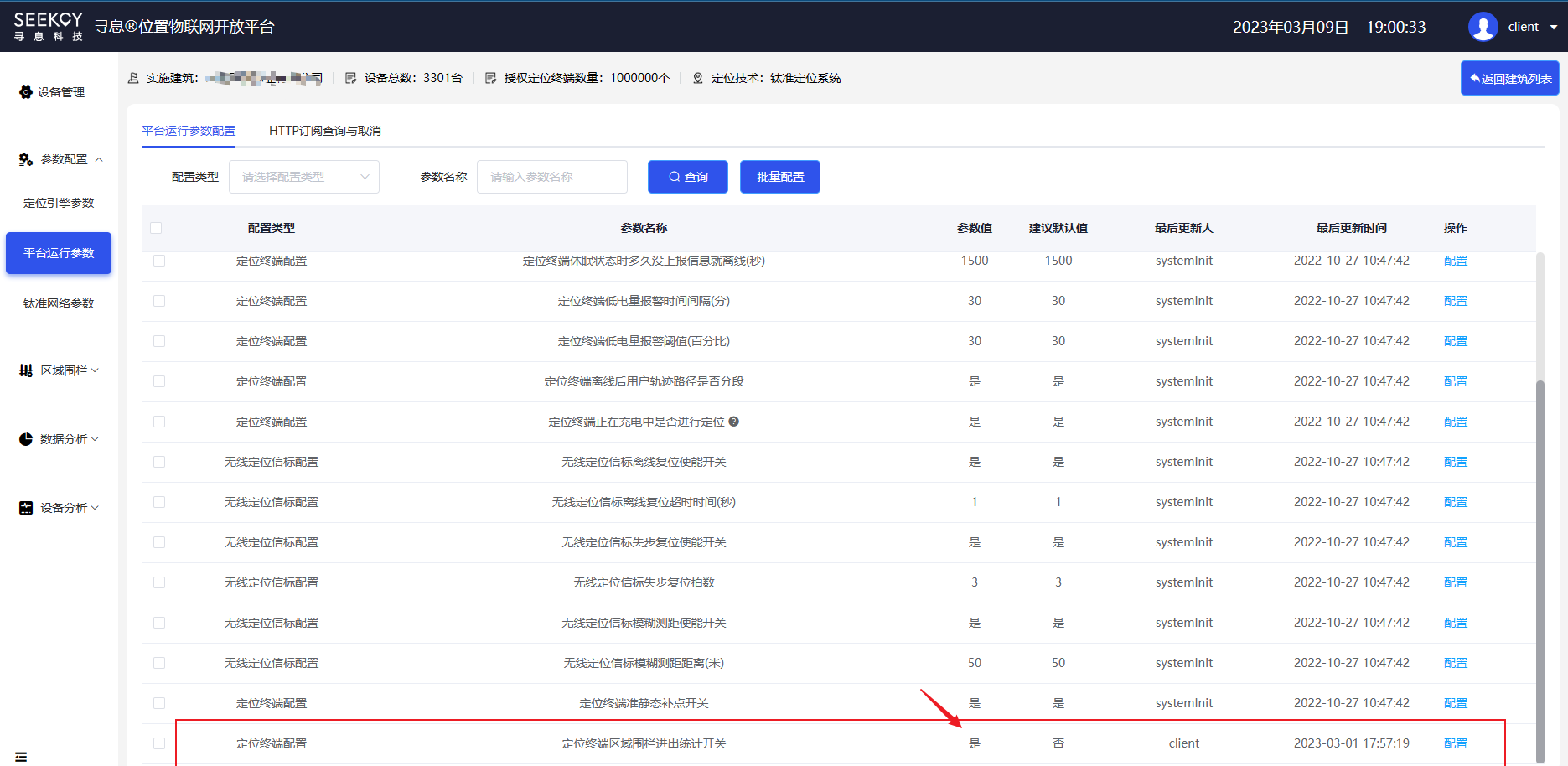This screenshot has height=766, width=1568.
Task: Expand the 数据分析 menu
Action: tap(59, 439)
